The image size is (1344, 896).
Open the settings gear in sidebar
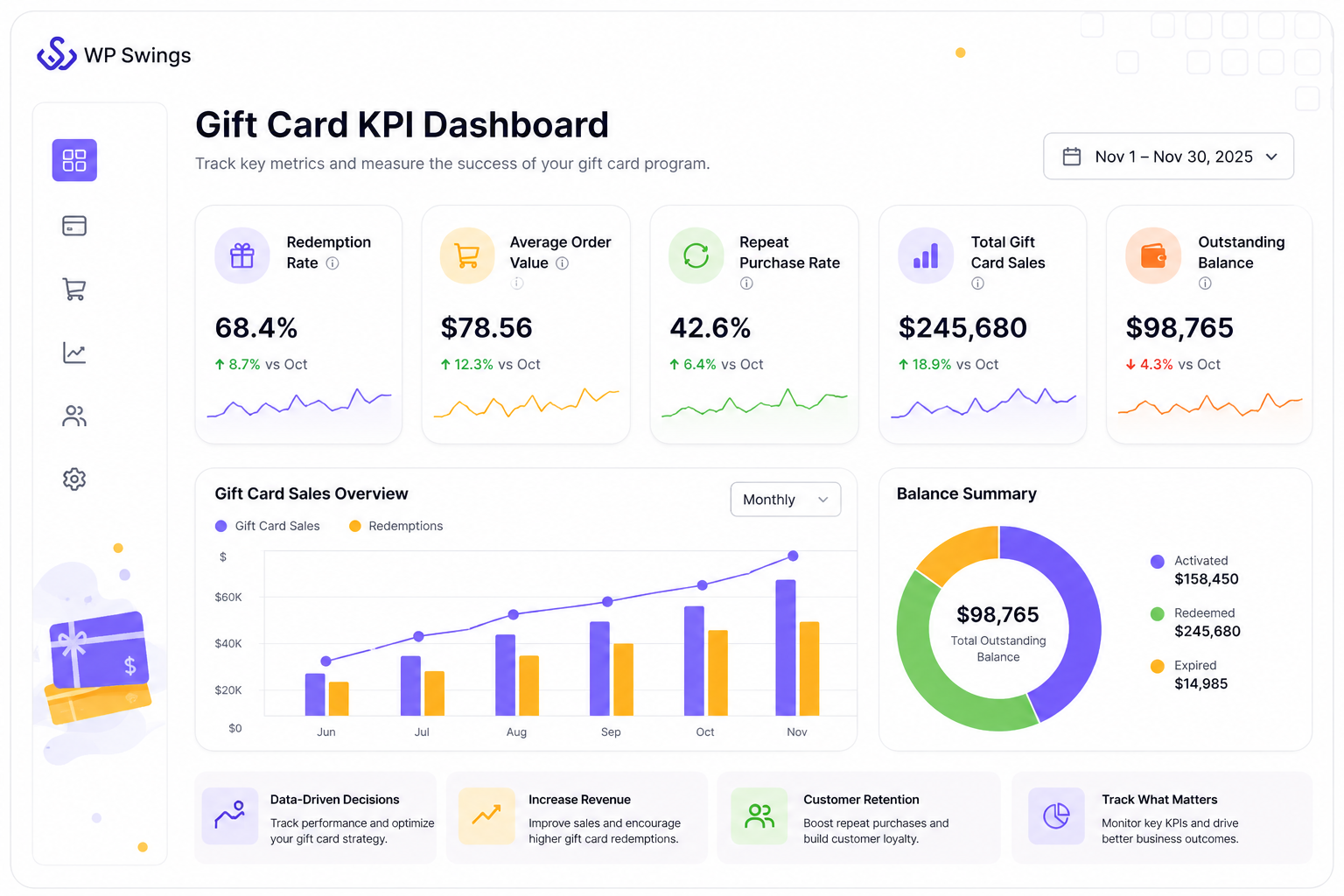point(74,479)
